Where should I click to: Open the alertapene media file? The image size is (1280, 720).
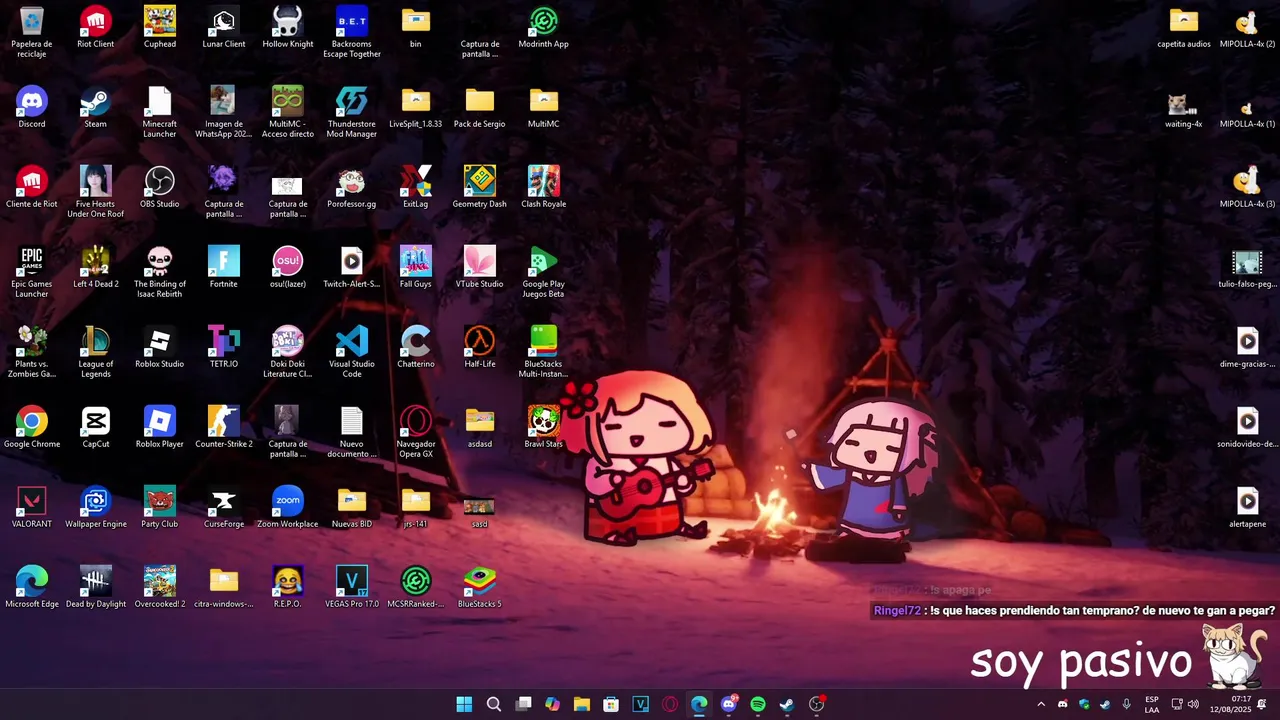(x=1247, y=507)
